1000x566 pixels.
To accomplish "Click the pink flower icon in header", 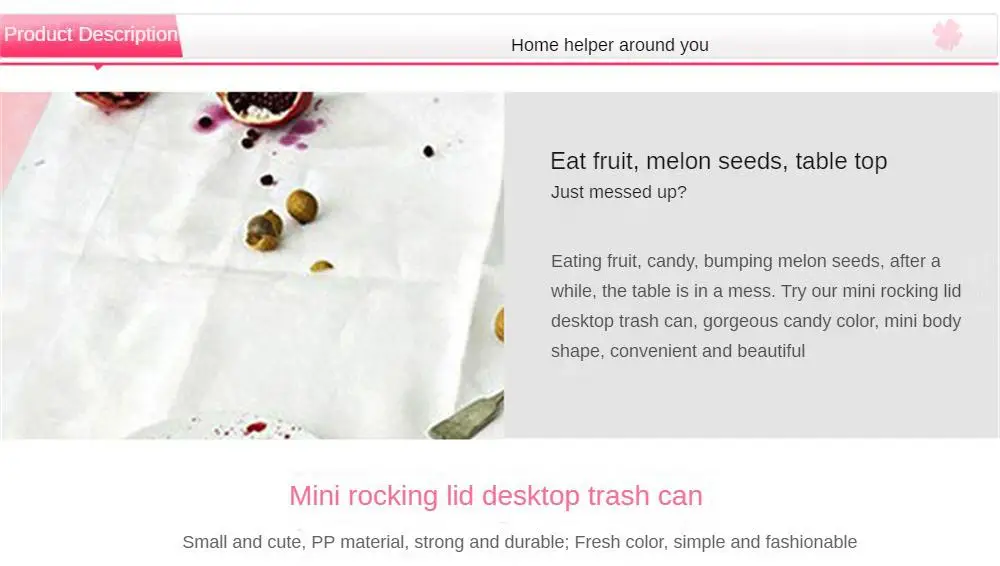I will coord(947,34).
